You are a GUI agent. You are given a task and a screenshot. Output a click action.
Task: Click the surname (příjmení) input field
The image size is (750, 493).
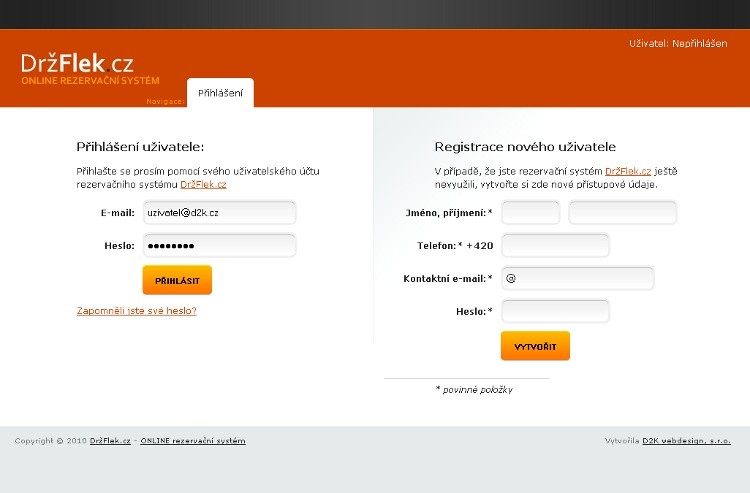point(623,213)
